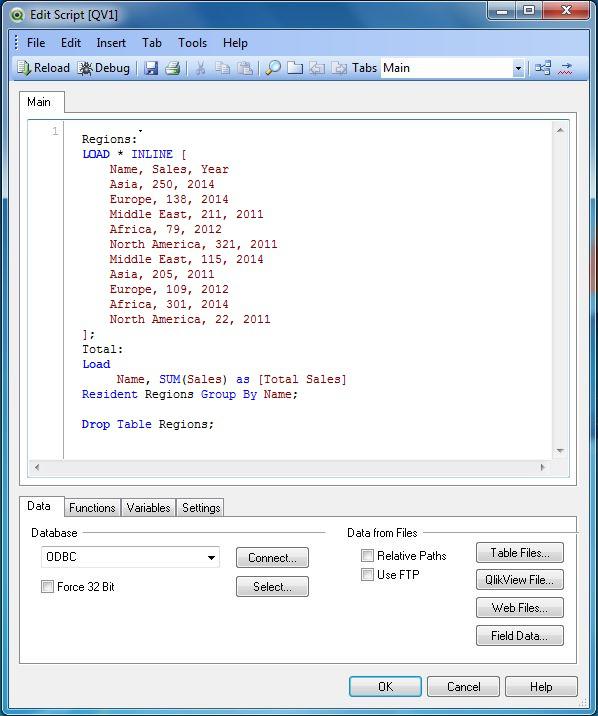Click the QlikView logo in title bar
The image size is (598, 716).
pyautogui.click(x=17, y=15)
